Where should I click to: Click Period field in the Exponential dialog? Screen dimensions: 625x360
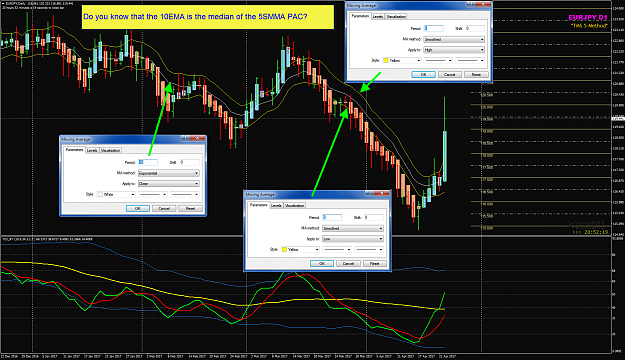coord(147,162)
